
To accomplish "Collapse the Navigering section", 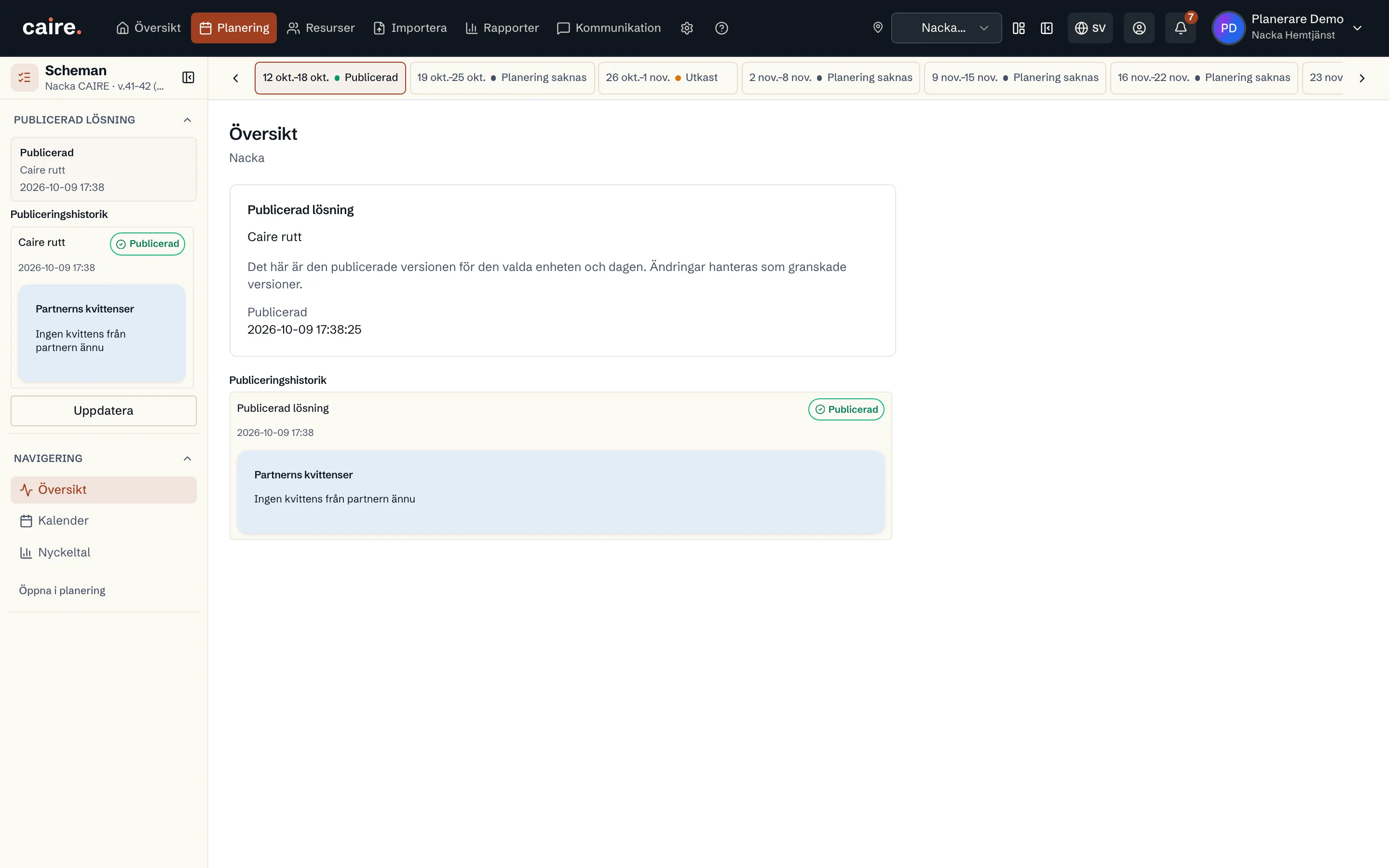I will [x=187, y=458].
